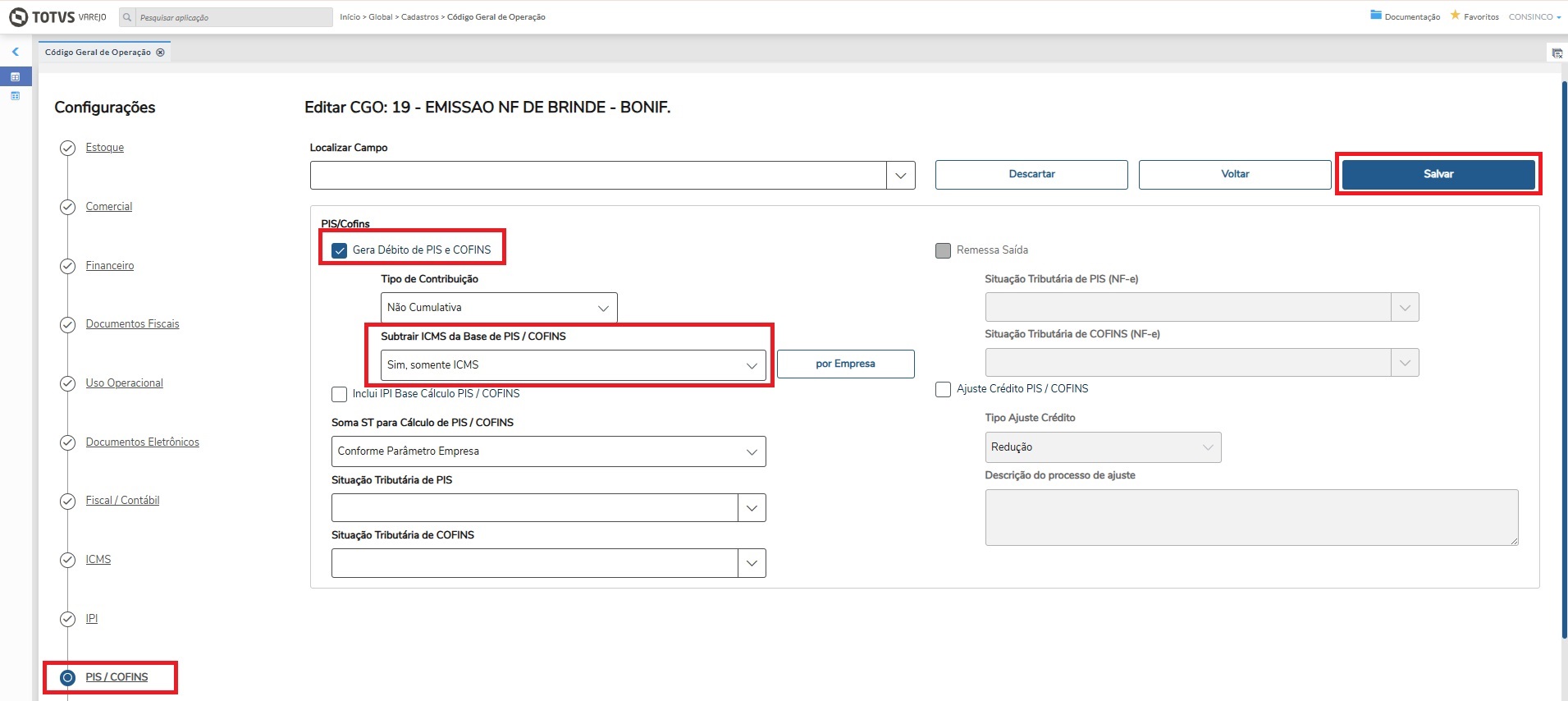
Task: Click the Financeiro step check icon
Action: 68,266
